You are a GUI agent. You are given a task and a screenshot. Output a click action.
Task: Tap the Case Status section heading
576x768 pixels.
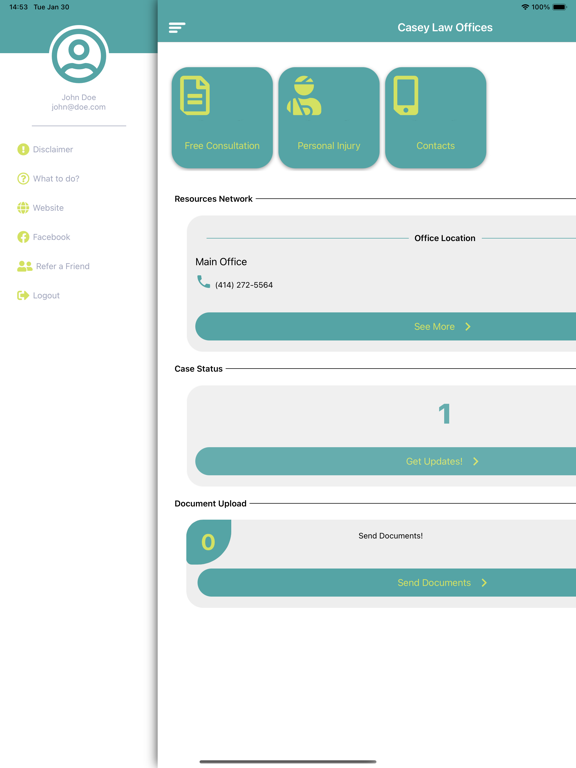198,369
